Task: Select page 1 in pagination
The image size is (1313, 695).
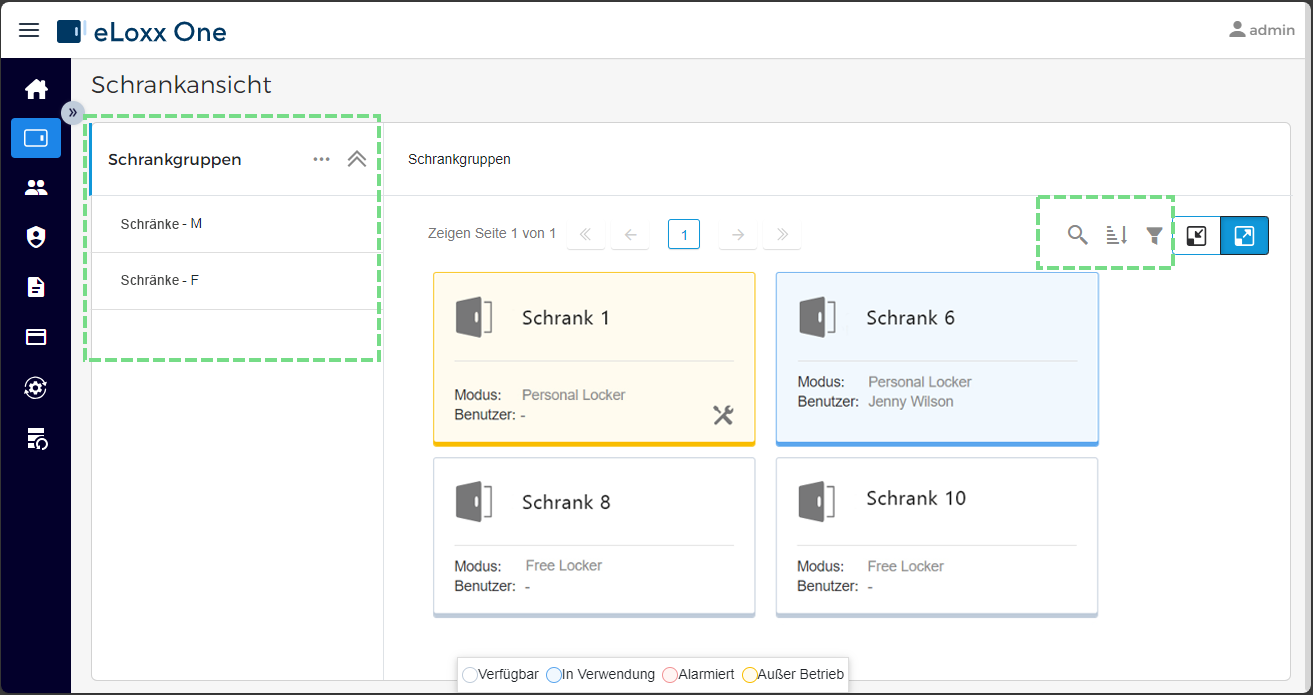Action: [x=684, y=234]
